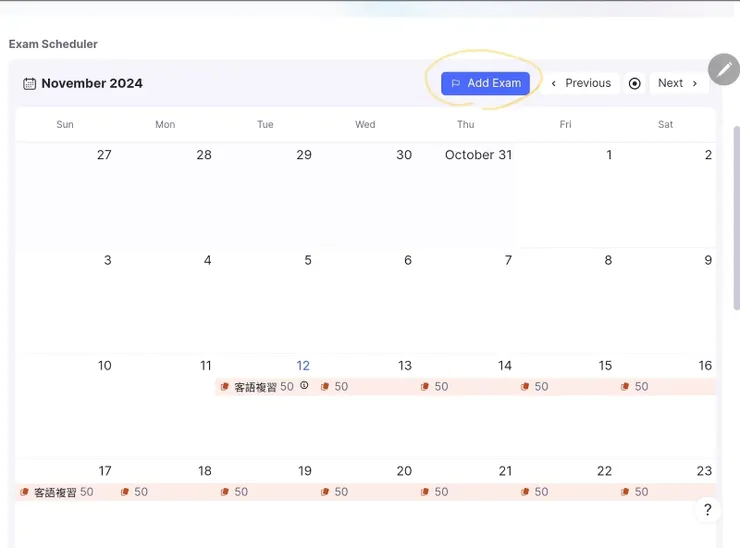Click the Add Exam button
Screen dimensions: 740x548
pos(485,83)
